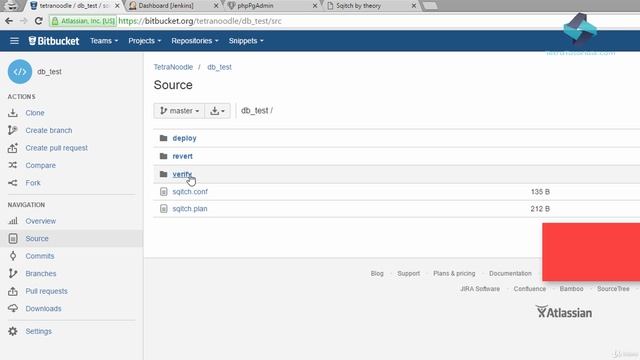This screenshot has height=360, width=640.
Task: Click the Overview chart icon
Action: 13,221
